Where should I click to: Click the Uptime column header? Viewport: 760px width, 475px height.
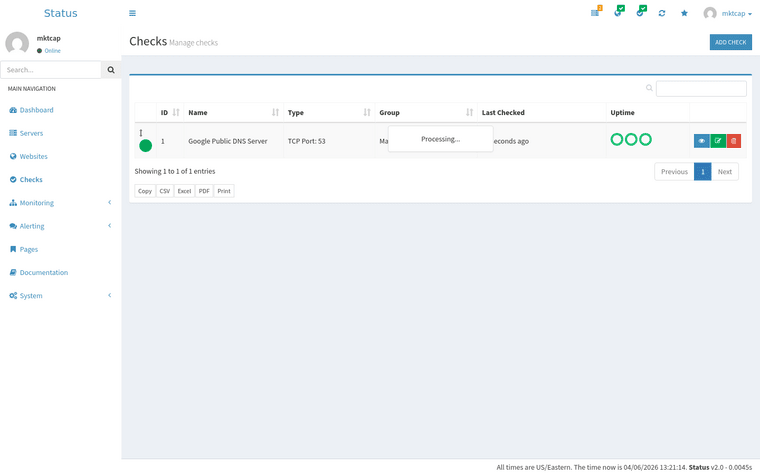tap(648, 112)
